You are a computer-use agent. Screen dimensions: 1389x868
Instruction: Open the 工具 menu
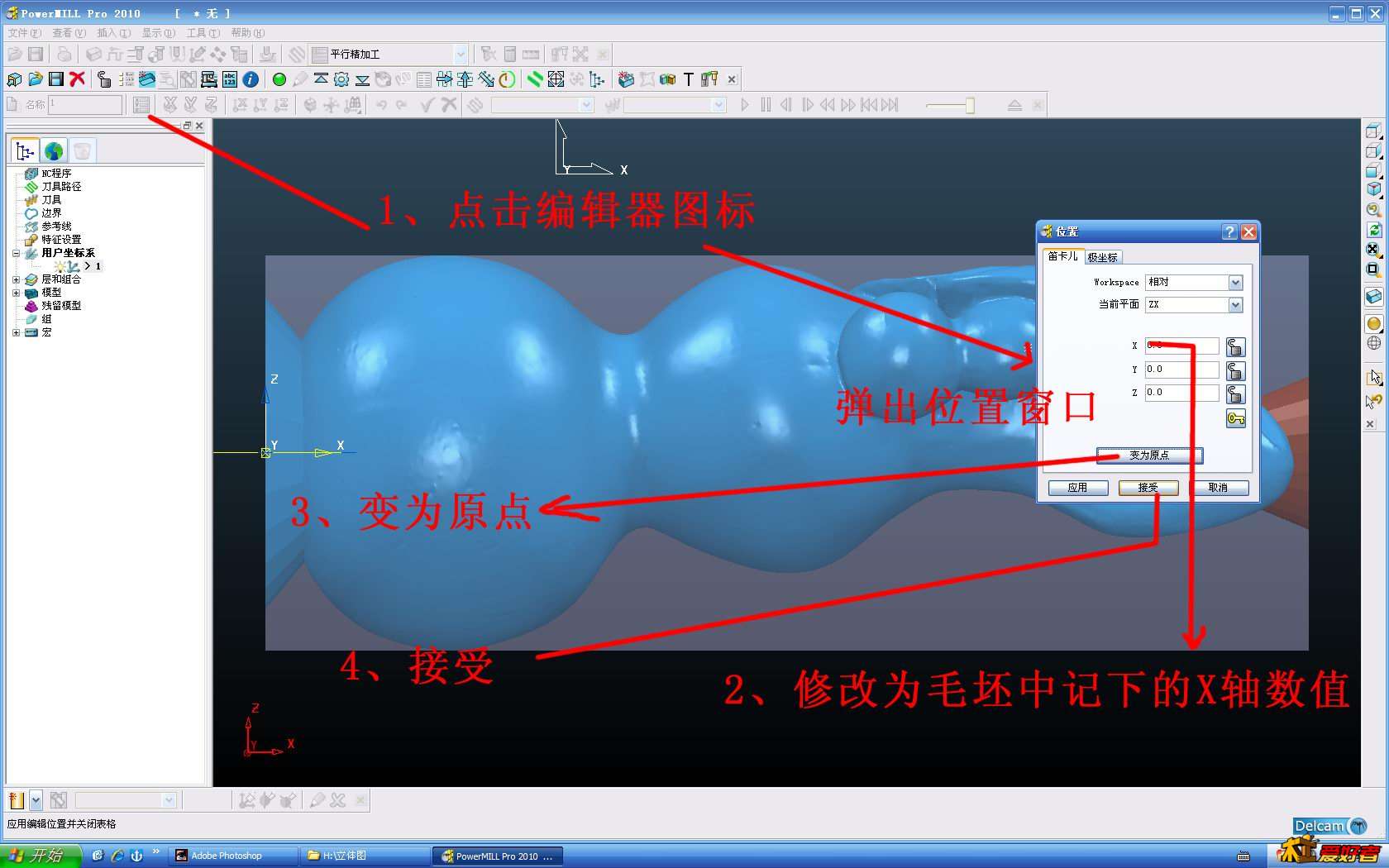[203, 33]
